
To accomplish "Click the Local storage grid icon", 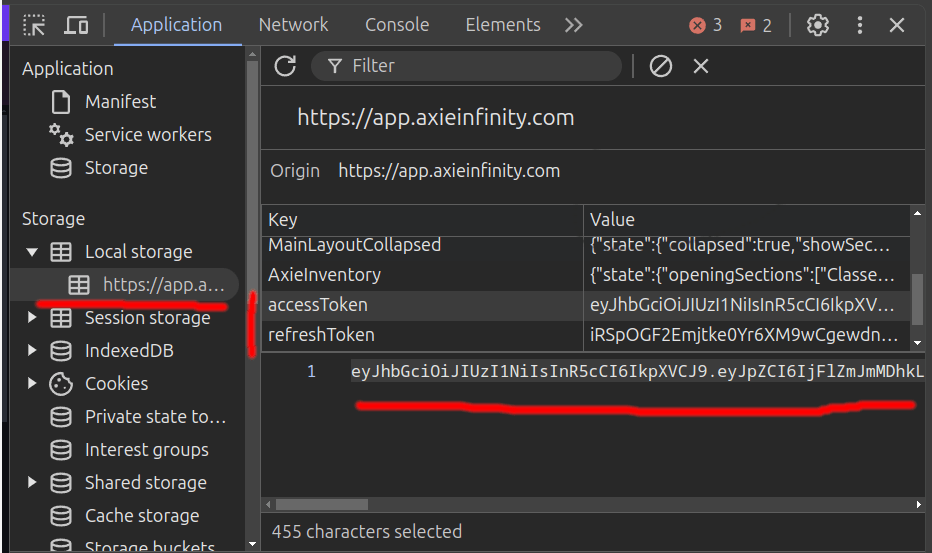I will (x=61, y=252).
